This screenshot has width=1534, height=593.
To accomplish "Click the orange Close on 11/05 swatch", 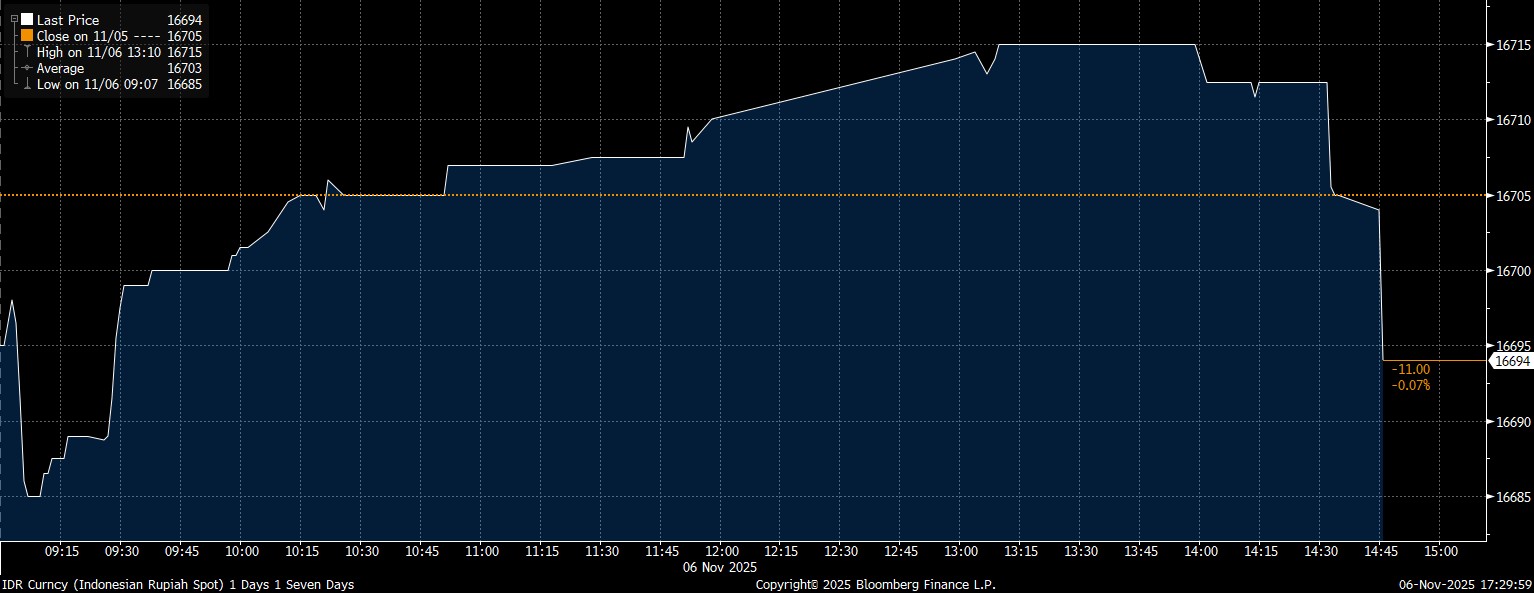I will pyautogui.click(x=27, y=36).
